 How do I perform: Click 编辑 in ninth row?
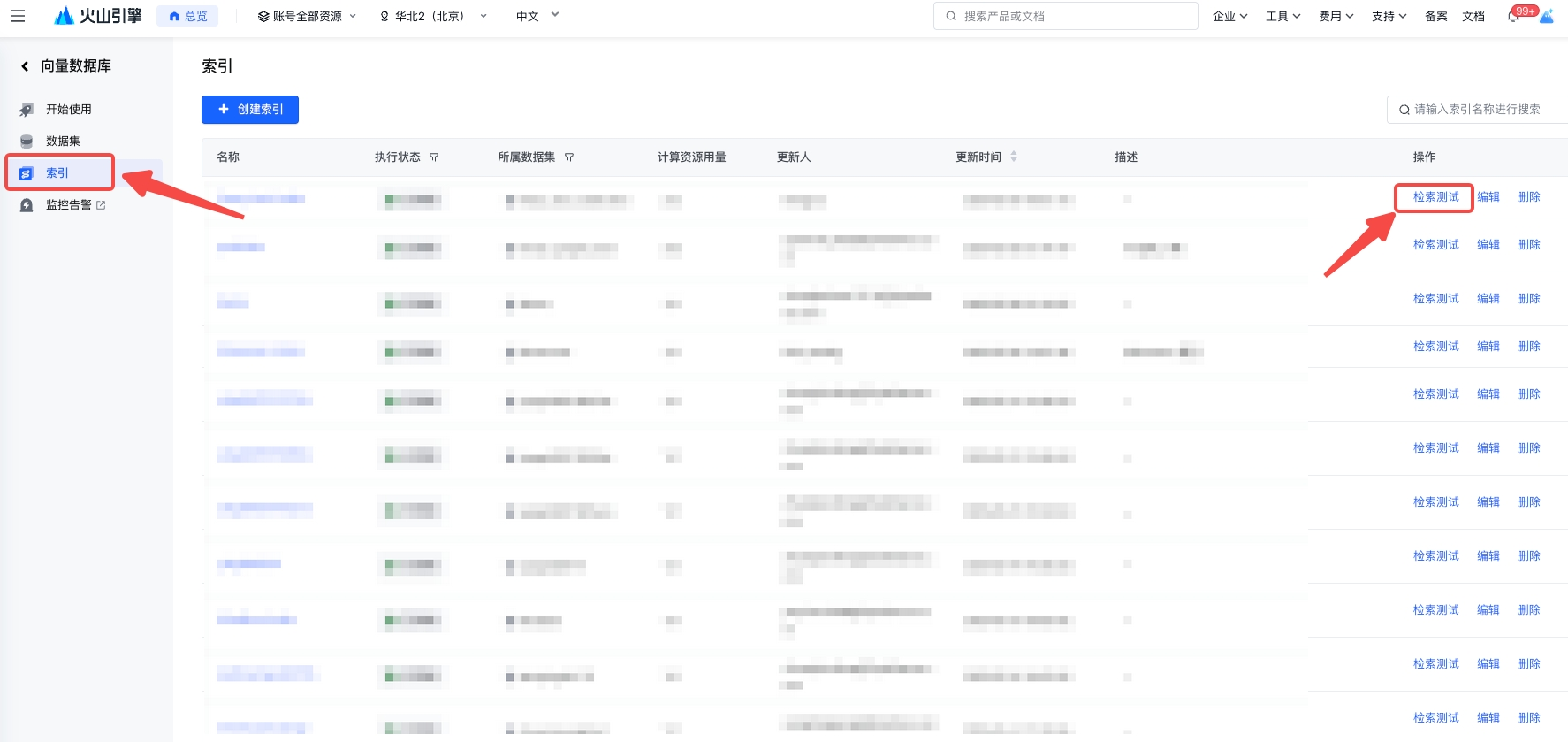(1488, 610)
